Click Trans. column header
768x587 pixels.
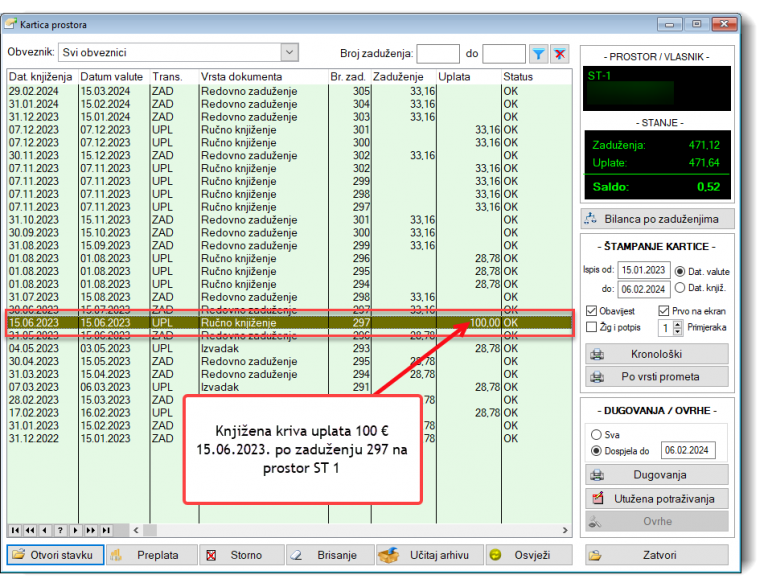(x=174, y=76)
